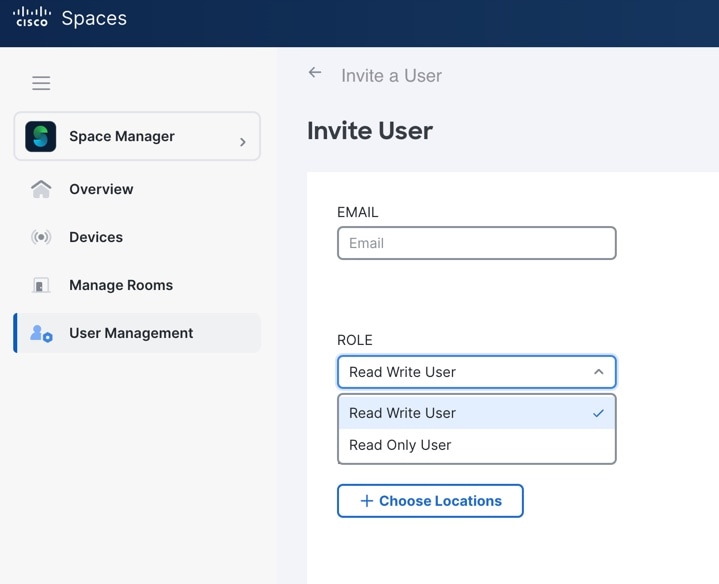Focus the Email input field
Image resolution: width=719 pixels, height=584 pixels.
tap(476, 243)
